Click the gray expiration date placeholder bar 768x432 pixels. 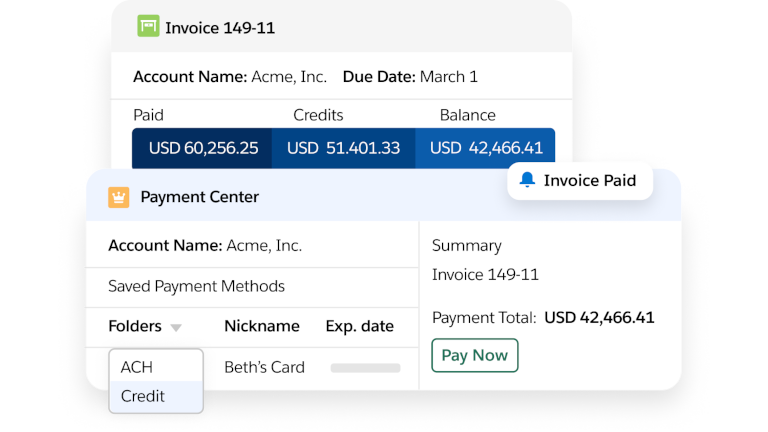click(365, 368)
